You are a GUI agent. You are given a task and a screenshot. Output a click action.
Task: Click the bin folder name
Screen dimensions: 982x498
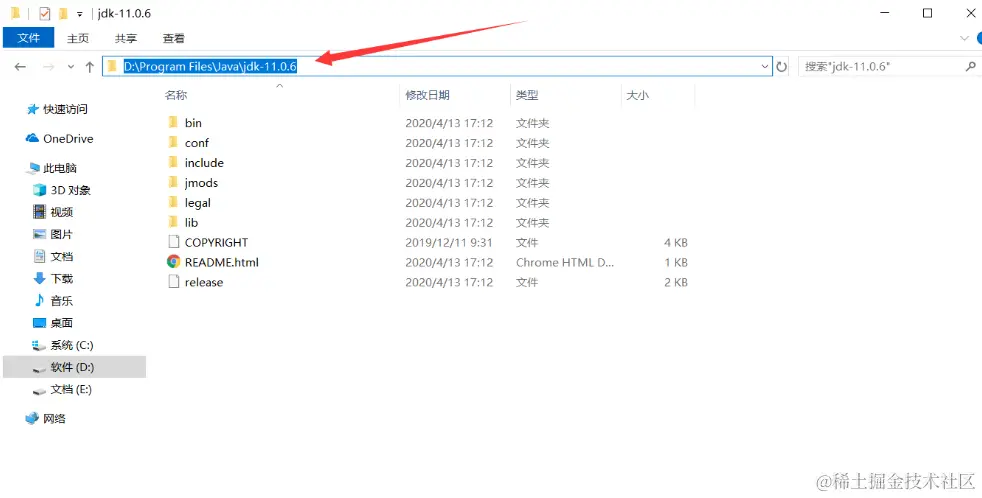coord(193,123)
